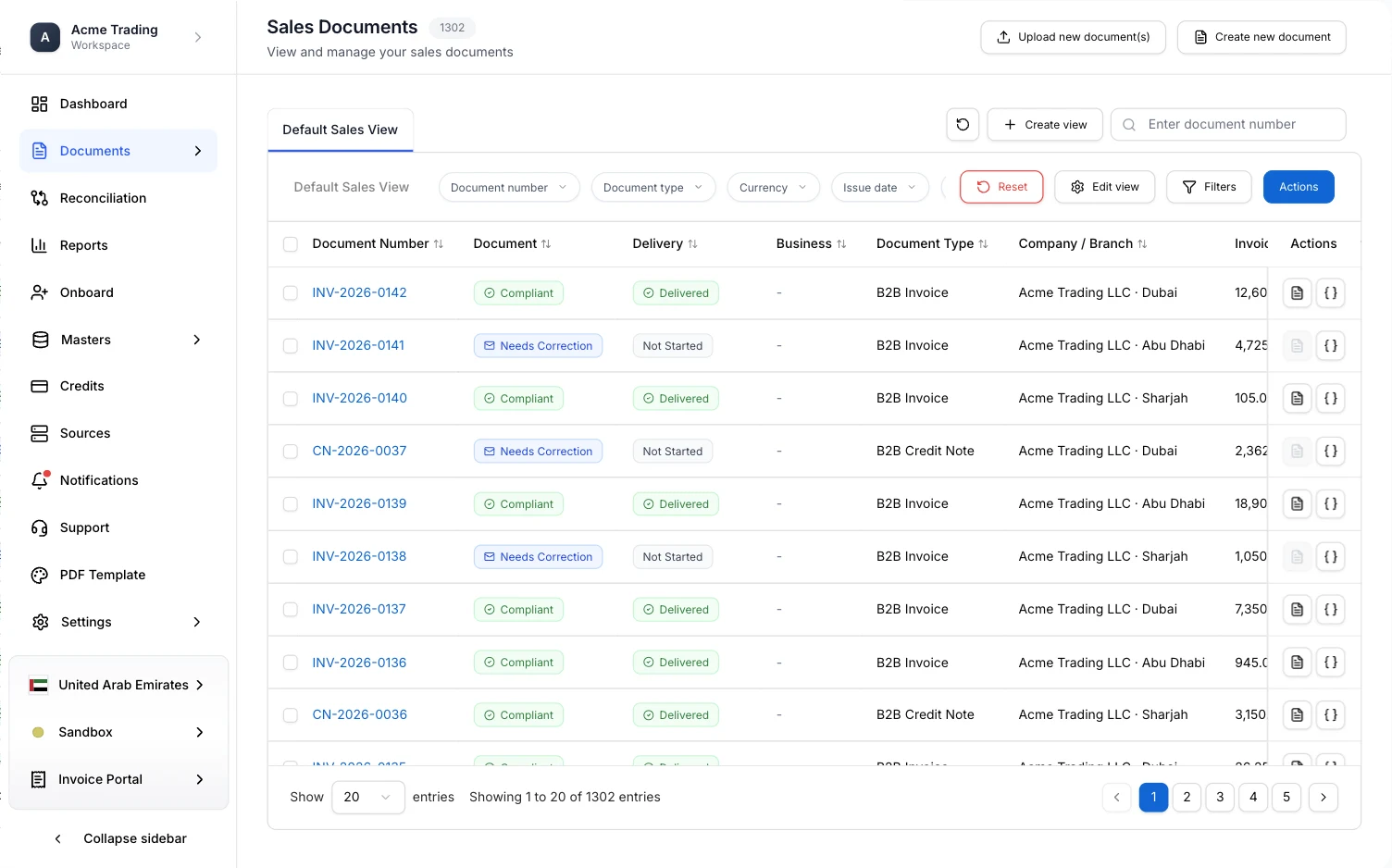View JSON braces icon for INV-2026-0138

point(1330,557)
